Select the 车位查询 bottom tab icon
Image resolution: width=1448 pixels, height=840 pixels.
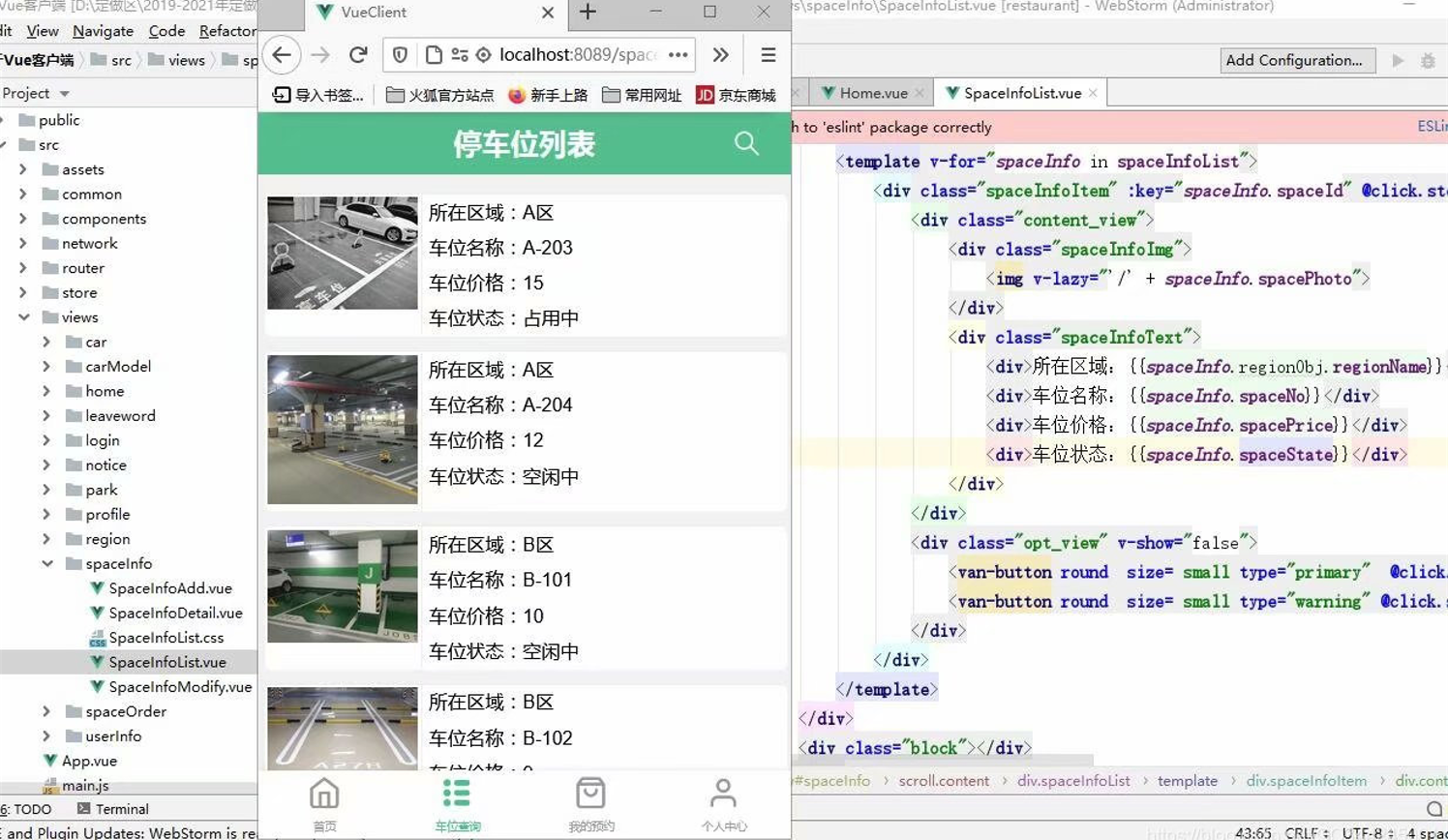457,794
